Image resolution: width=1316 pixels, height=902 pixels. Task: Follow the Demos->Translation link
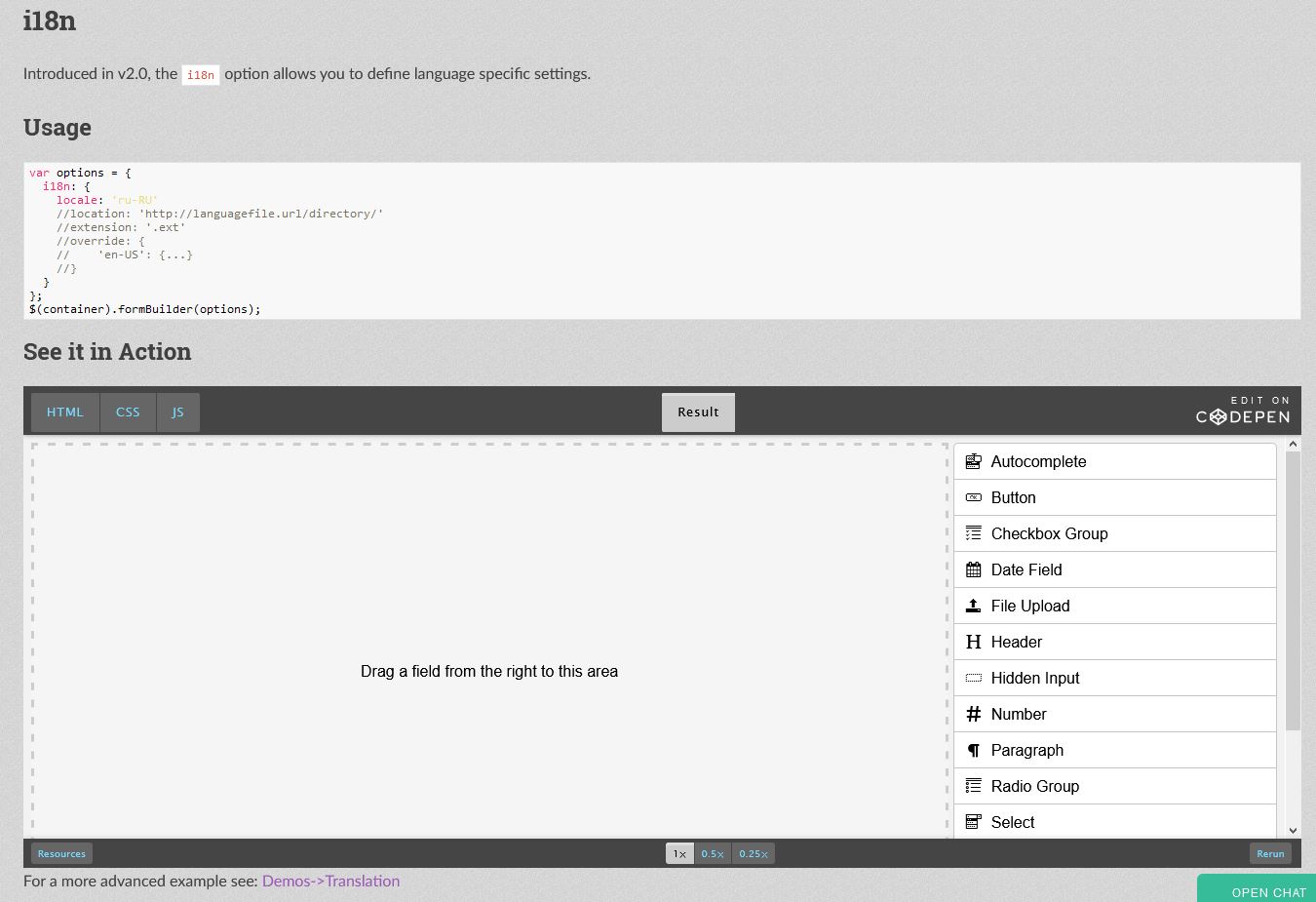330,881
